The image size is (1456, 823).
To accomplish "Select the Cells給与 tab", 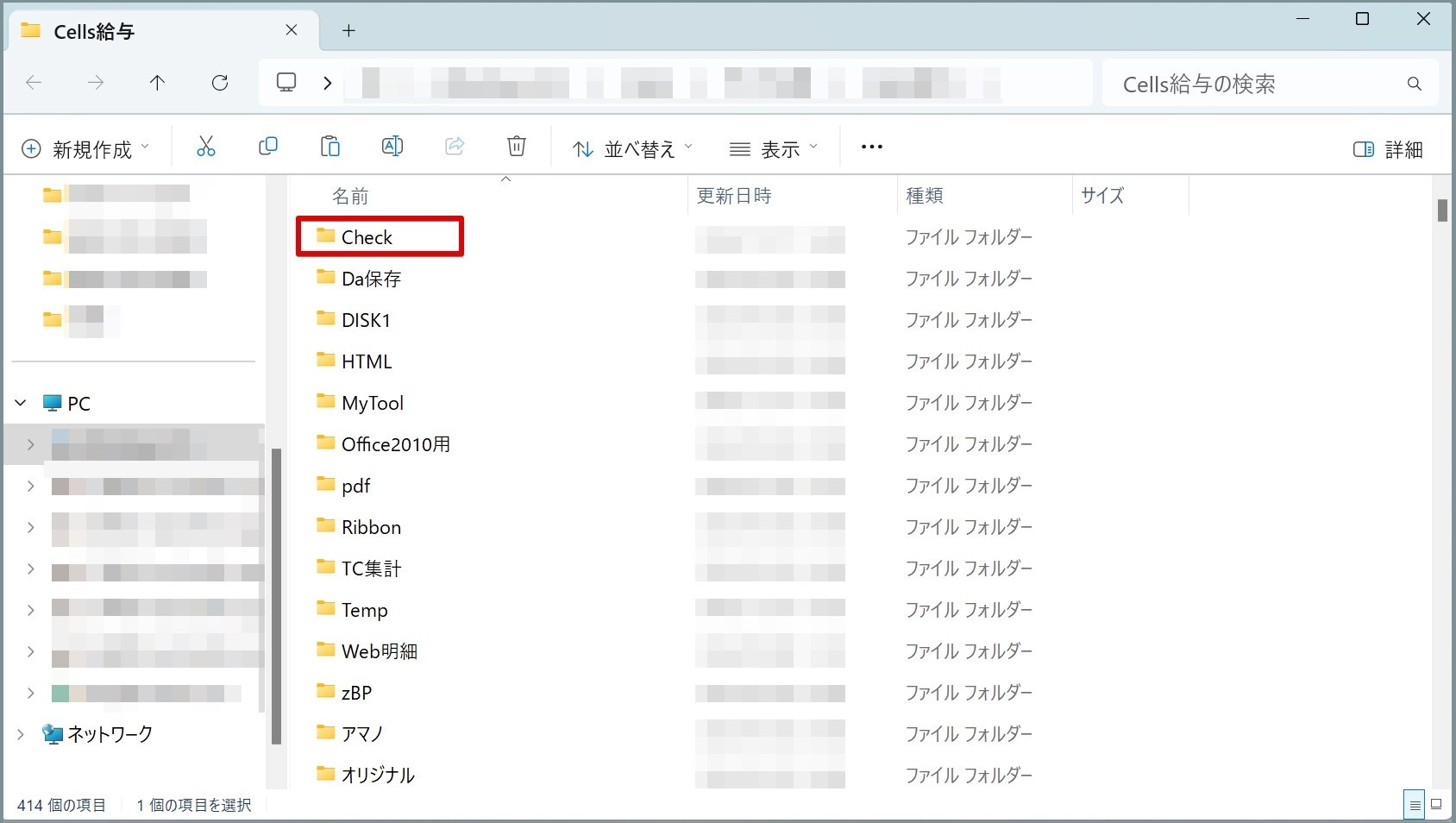I will click(x=164, y=31).
